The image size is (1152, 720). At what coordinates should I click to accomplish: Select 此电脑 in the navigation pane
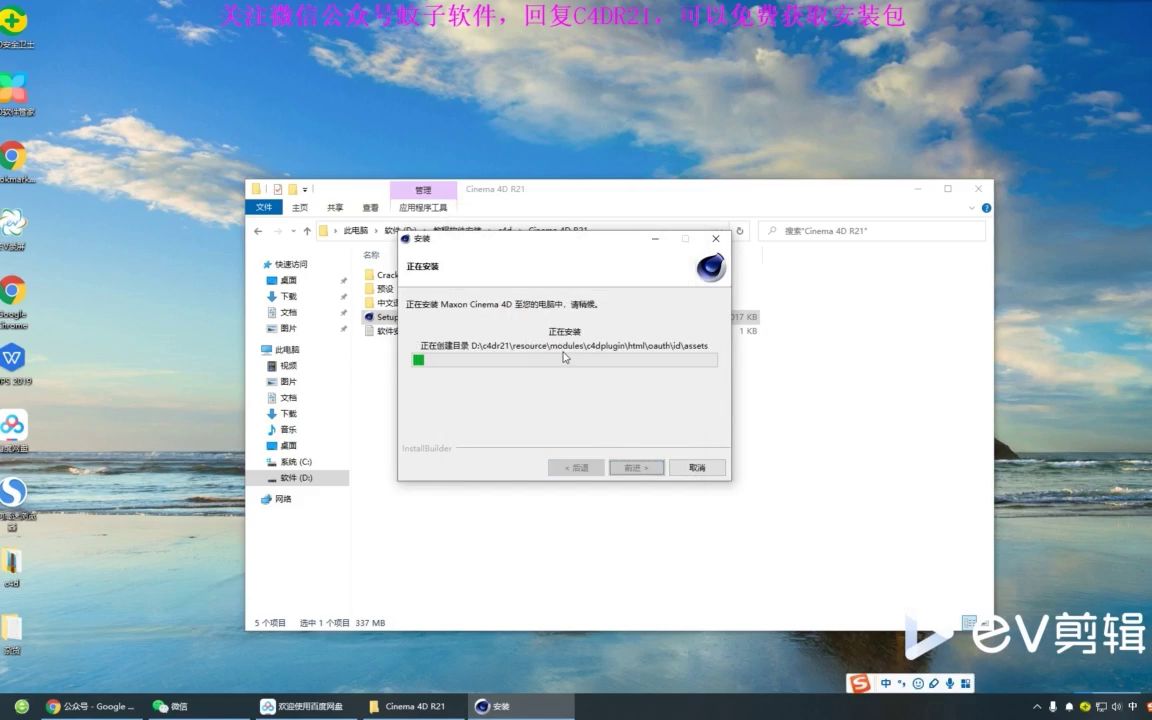(x=287, y=350)
